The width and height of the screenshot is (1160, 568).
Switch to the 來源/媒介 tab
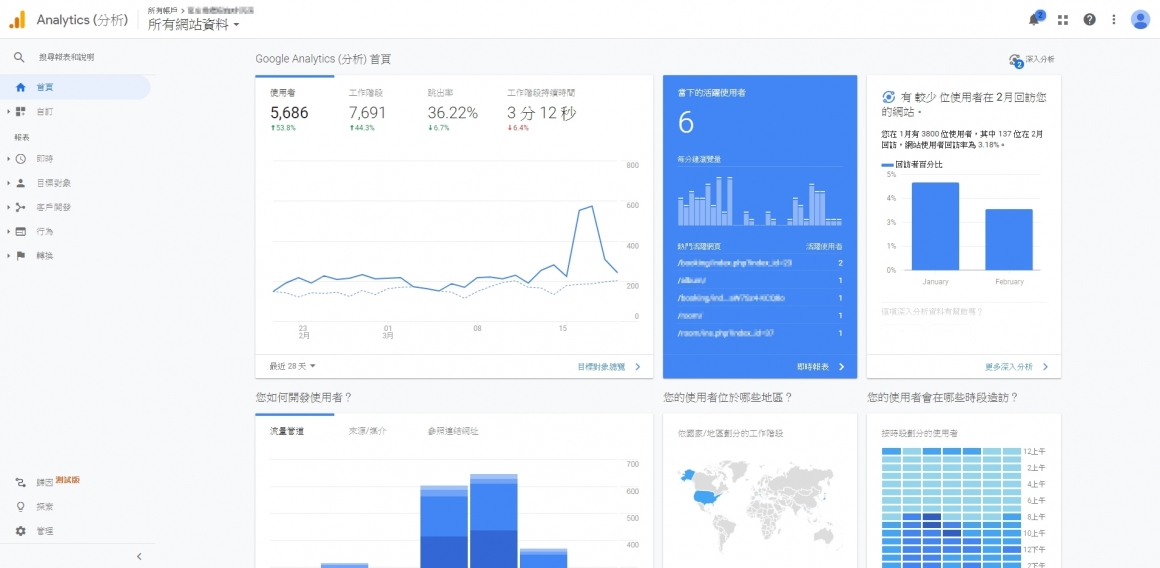tap(368, 430)
